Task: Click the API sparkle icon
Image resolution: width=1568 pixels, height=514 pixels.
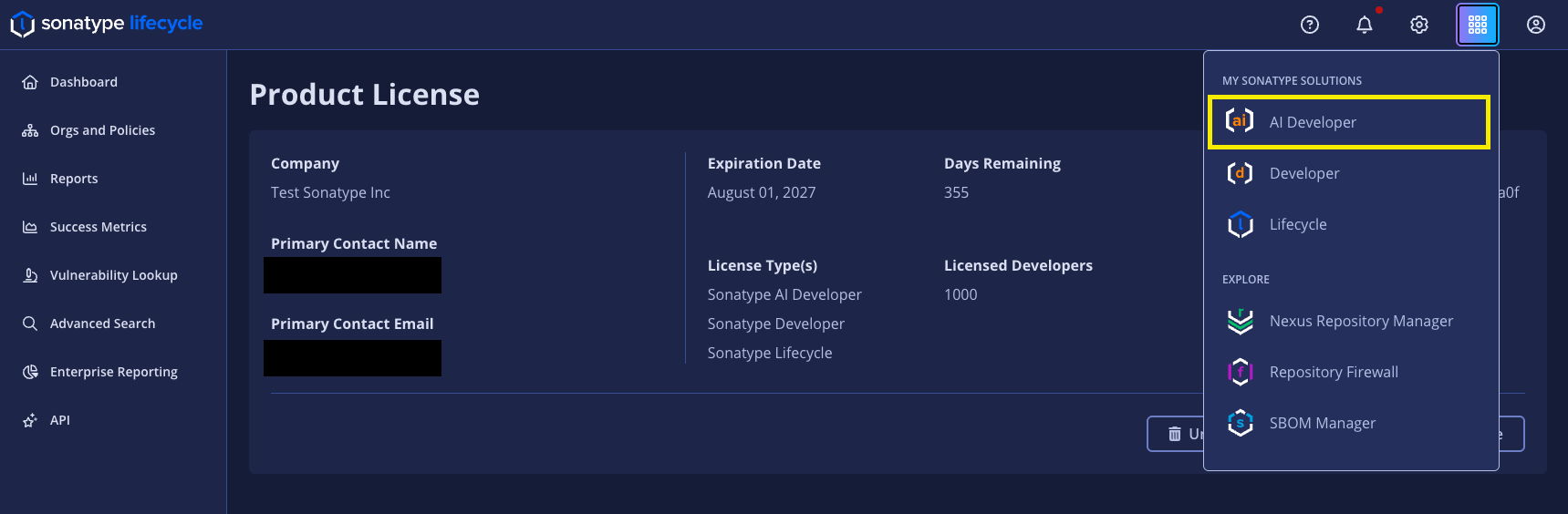Action: (30, 420)
